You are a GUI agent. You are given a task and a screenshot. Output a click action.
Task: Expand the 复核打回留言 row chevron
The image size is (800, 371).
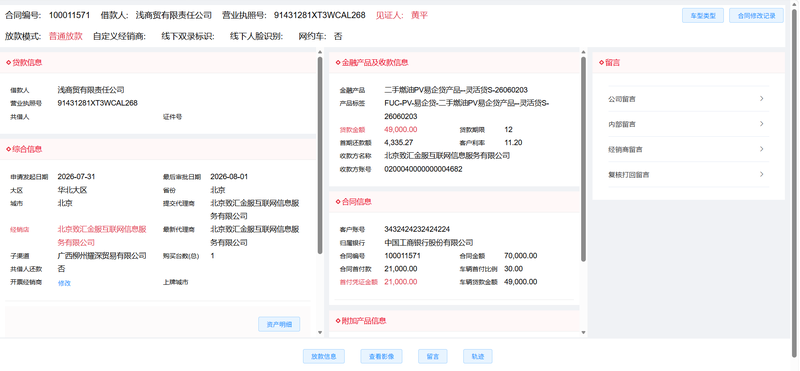tap(761, 174)
